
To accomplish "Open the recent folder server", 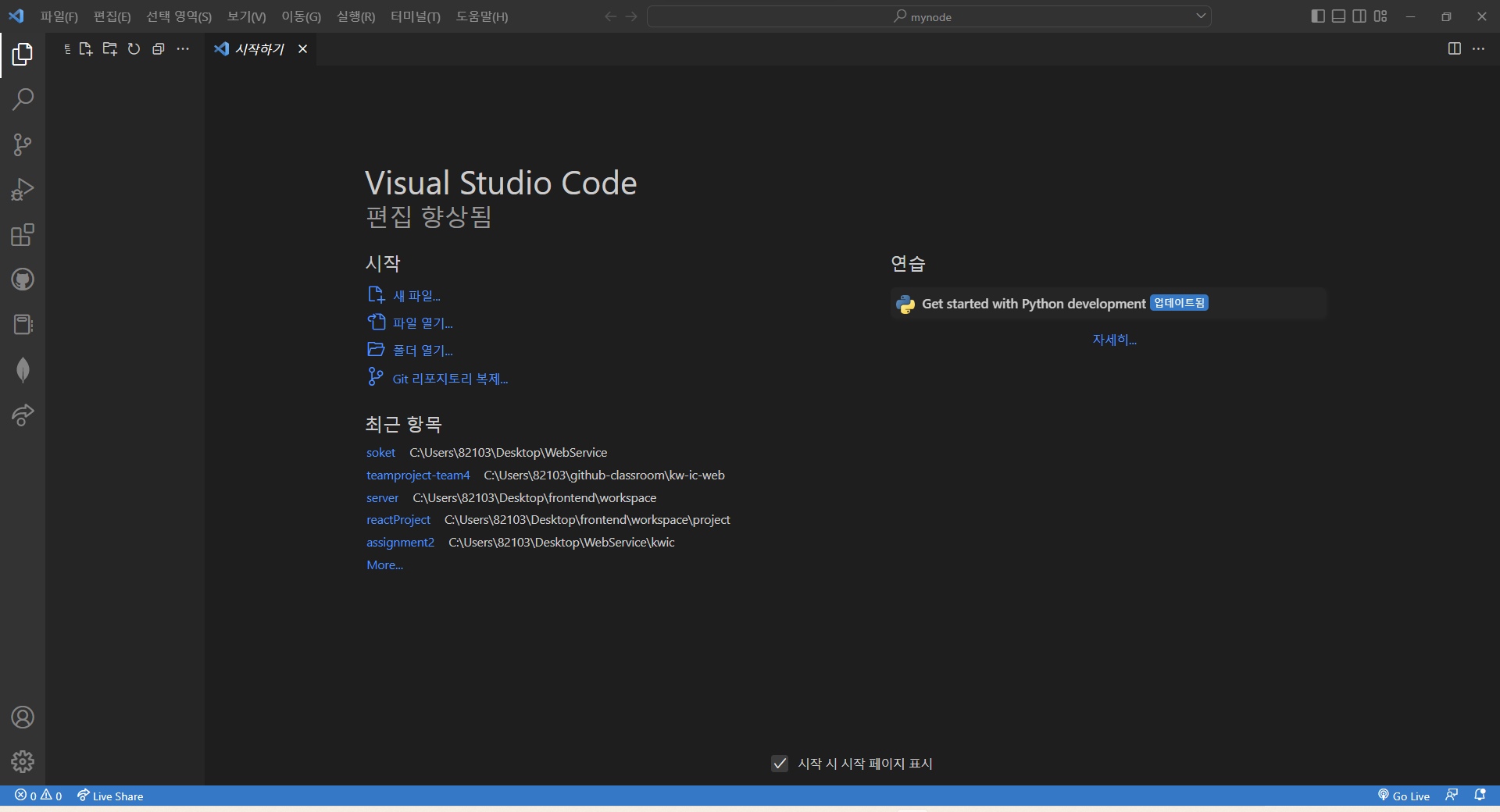I will point(382,497).
